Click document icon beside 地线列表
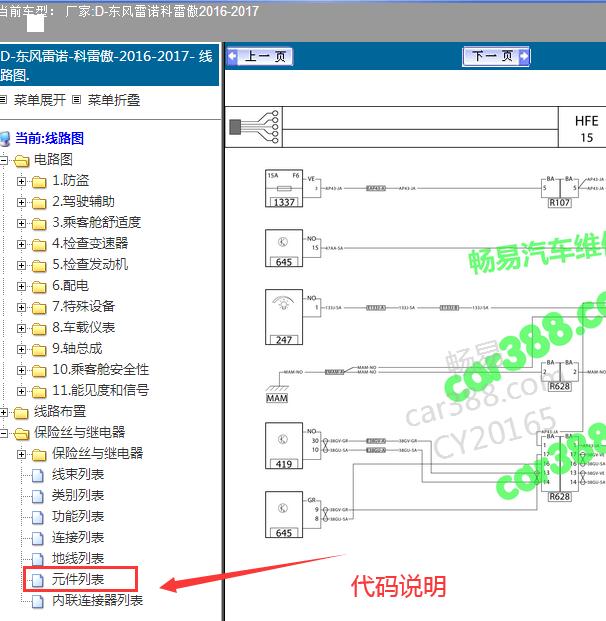 [38, 559]
